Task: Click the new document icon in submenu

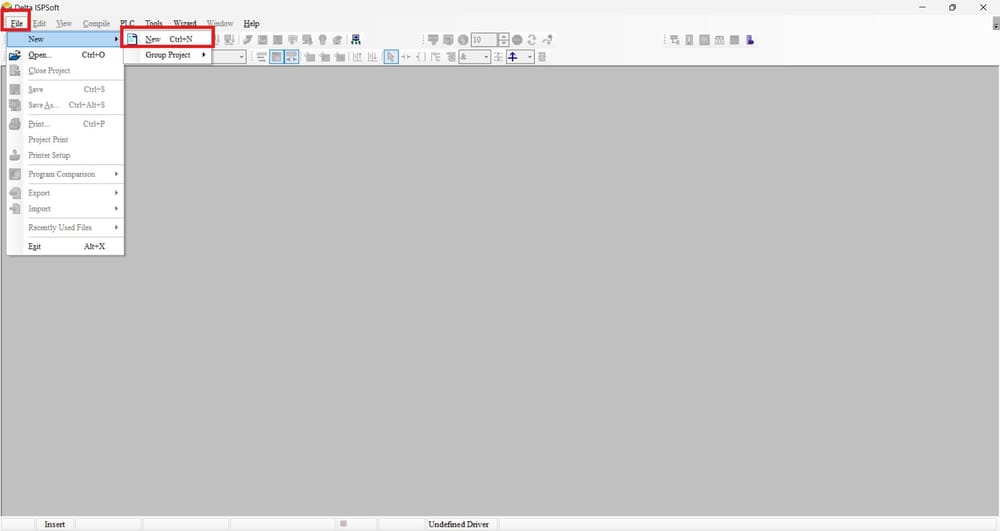Action: (x=132, y=39)
